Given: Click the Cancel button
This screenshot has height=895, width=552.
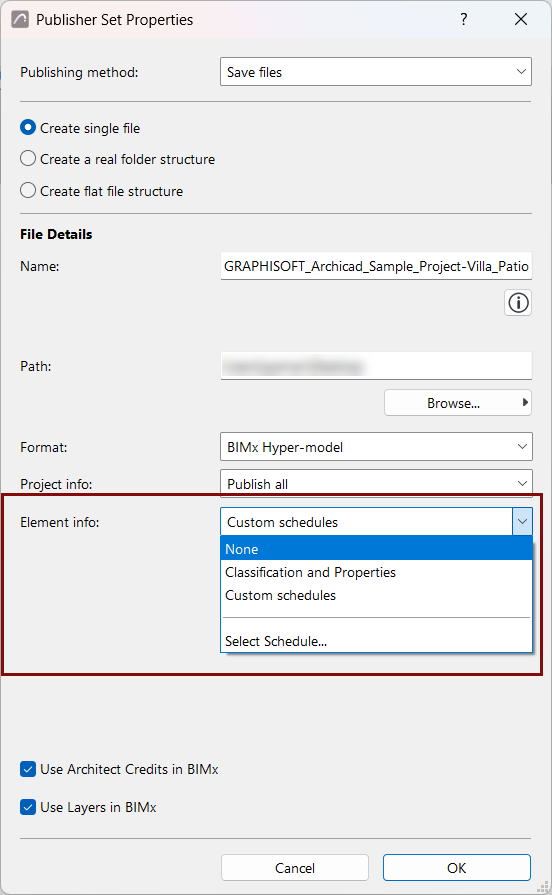Looking at the screenshot, I should (x=295, y=868).
